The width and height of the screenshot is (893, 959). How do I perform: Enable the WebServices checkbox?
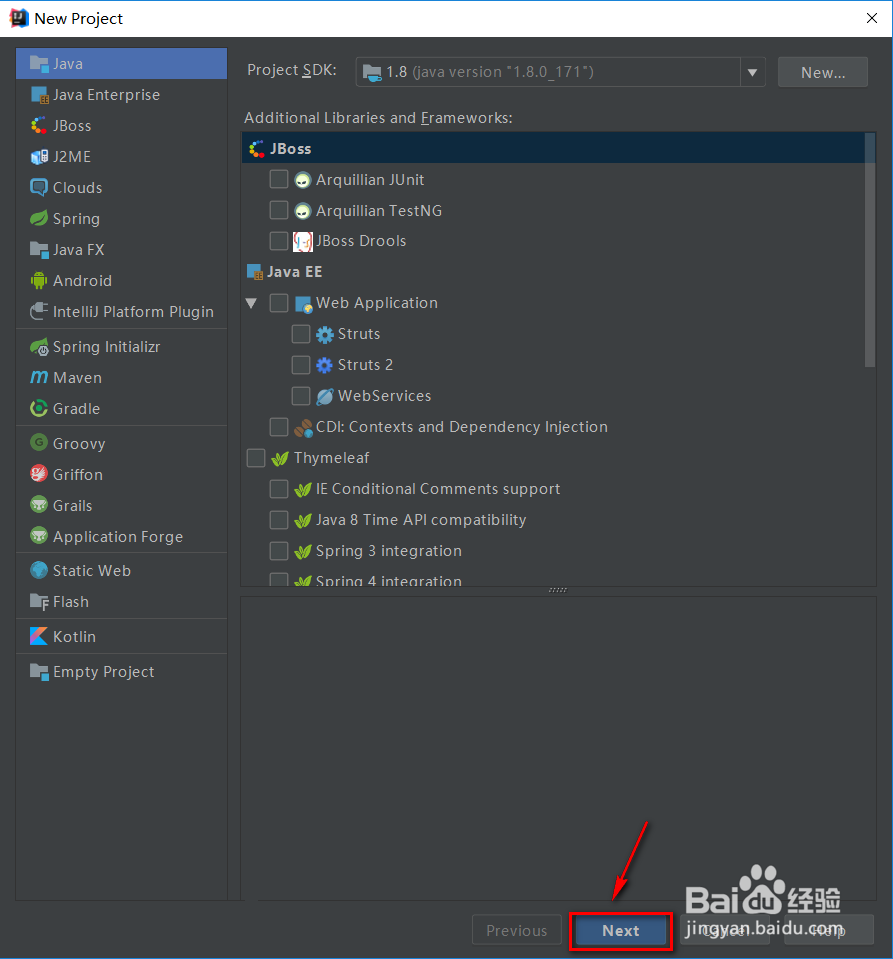click(301, 396)
